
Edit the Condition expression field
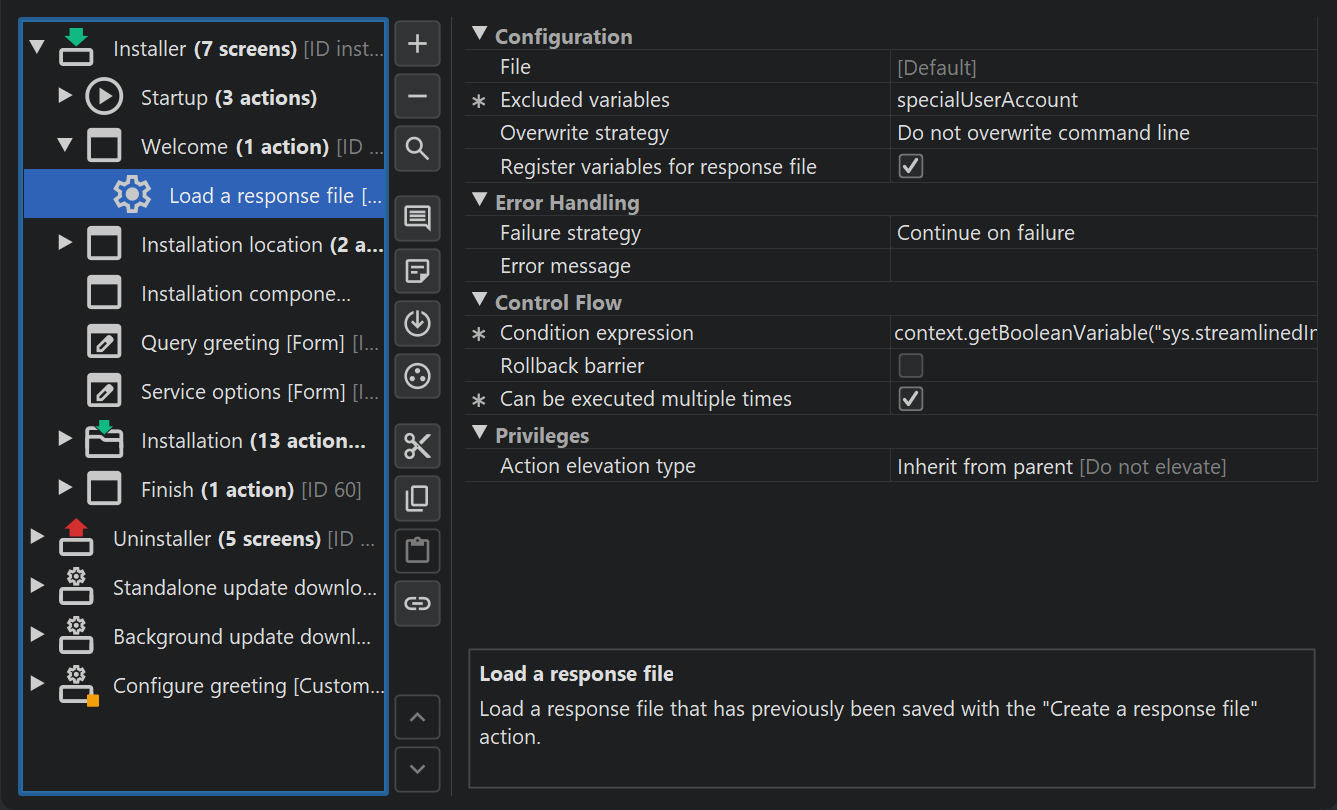(1100, 333)
